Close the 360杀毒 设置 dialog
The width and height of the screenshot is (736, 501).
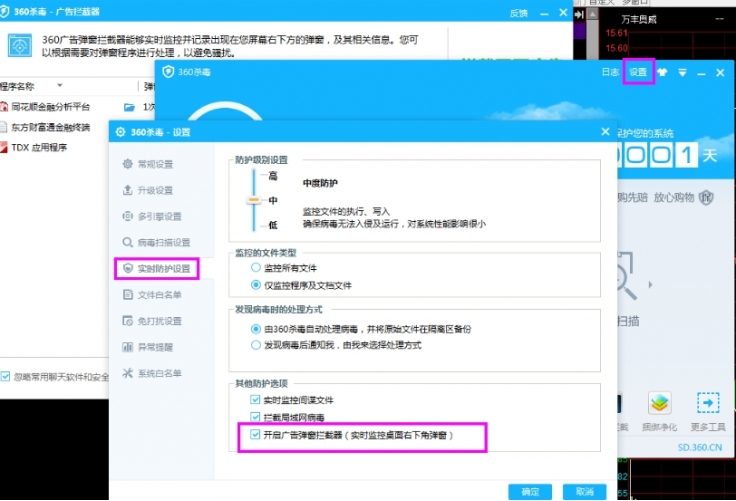point(606,132)
